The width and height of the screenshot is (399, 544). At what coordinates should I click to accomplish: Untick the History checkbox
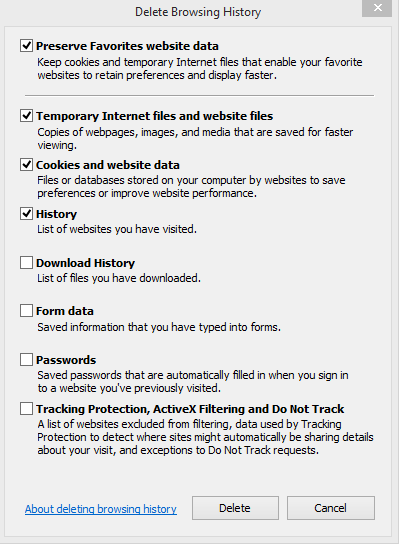pyautogui.click(x=26, y=214)
